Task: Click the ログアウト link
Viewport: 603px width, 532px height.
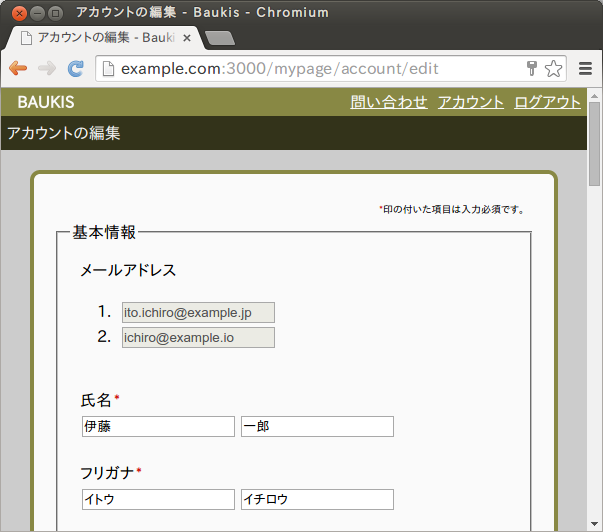Action: [x=547, y=102]
